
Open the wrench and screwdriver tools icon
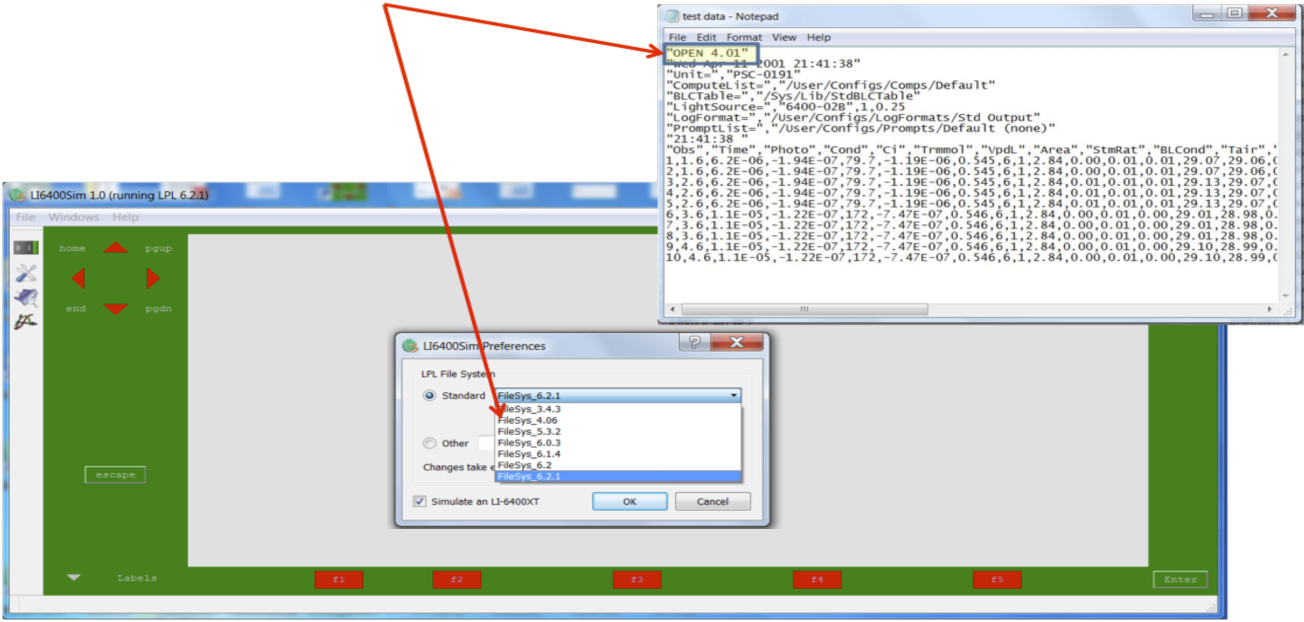(x=25, y=273)
